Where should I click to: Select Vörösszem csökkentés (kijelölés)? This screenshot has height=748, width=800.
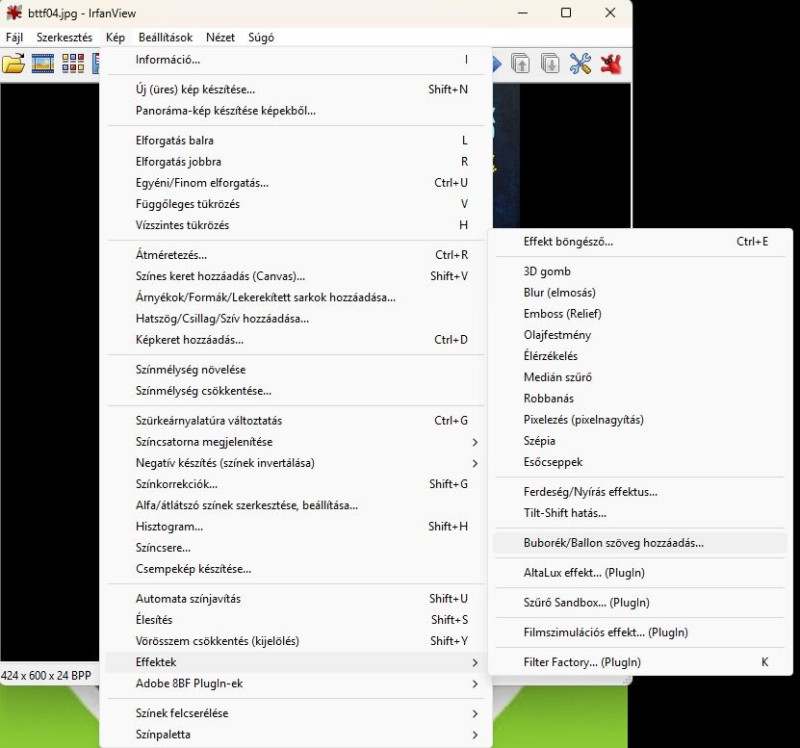tap(296, 641)
